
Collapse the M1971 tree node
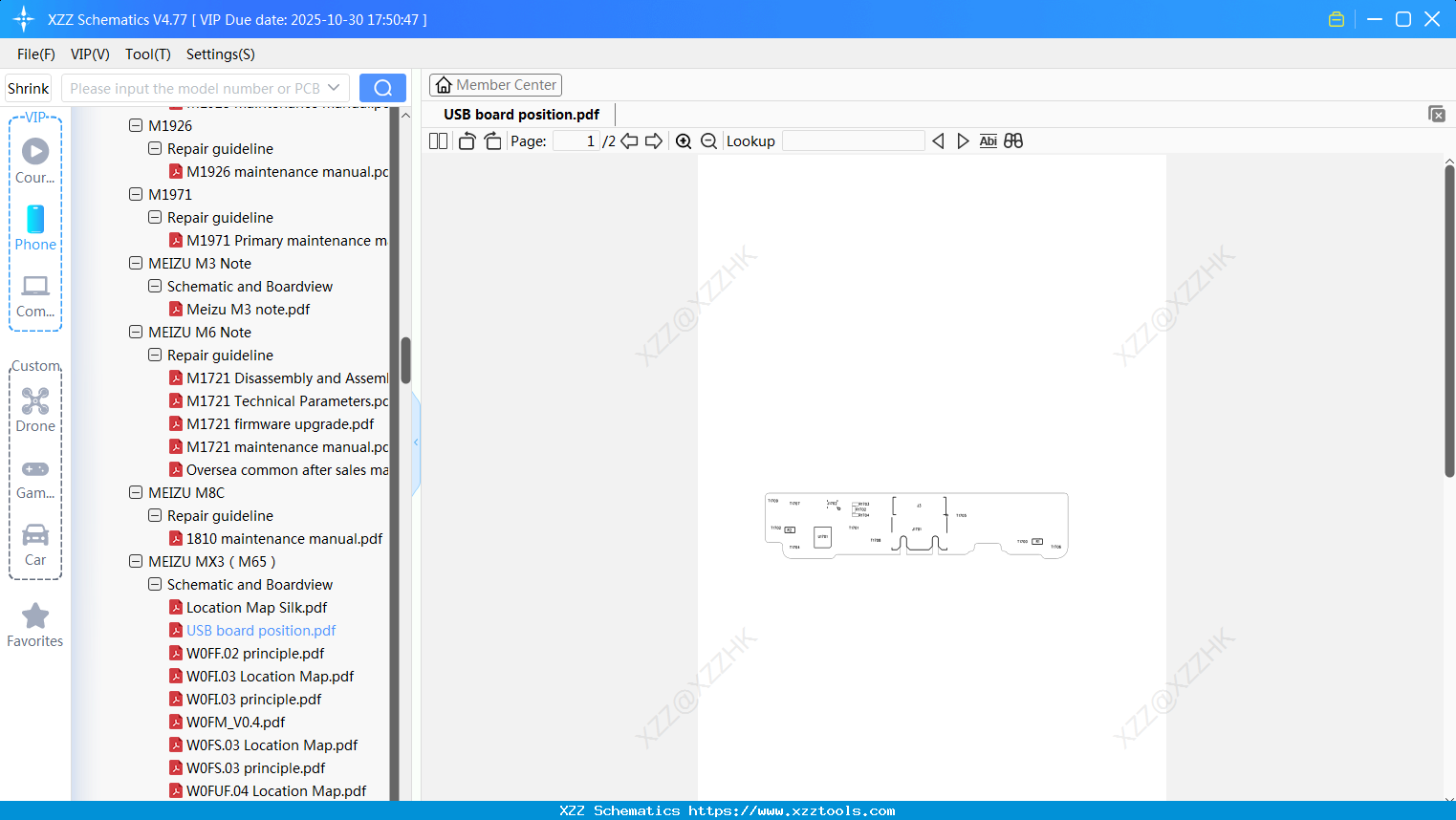point(136,194)
